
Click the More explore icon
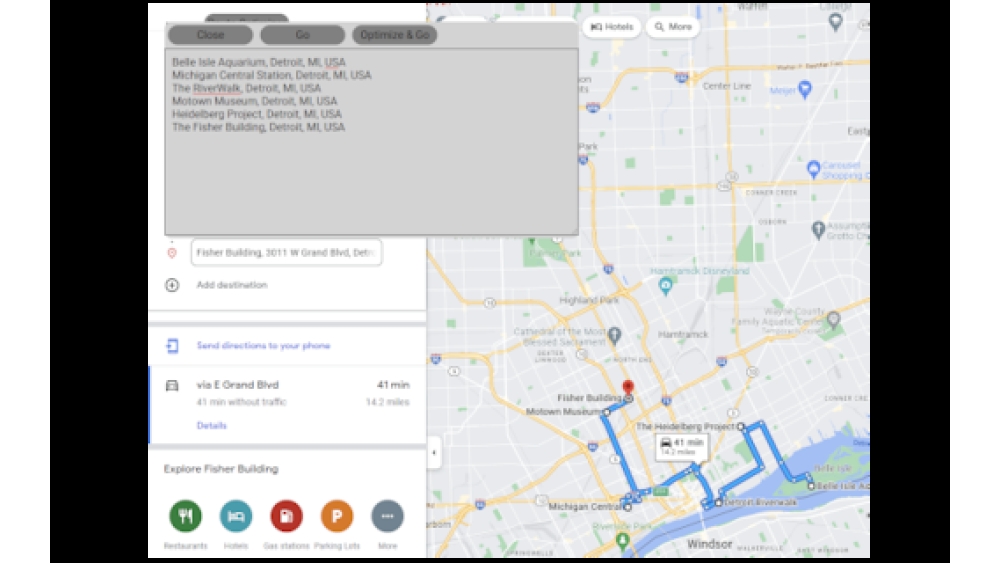388,516
